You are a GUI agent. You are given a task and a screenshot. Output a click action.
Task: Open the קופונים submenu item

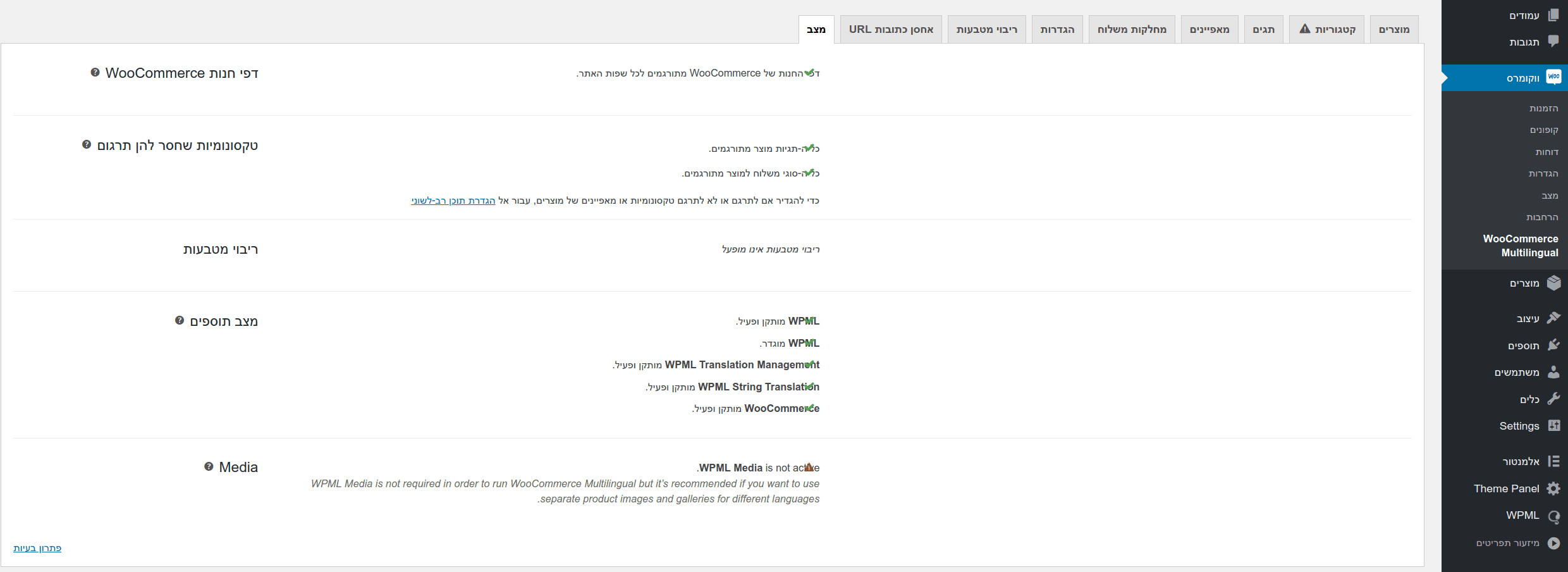click(1544, 130)
